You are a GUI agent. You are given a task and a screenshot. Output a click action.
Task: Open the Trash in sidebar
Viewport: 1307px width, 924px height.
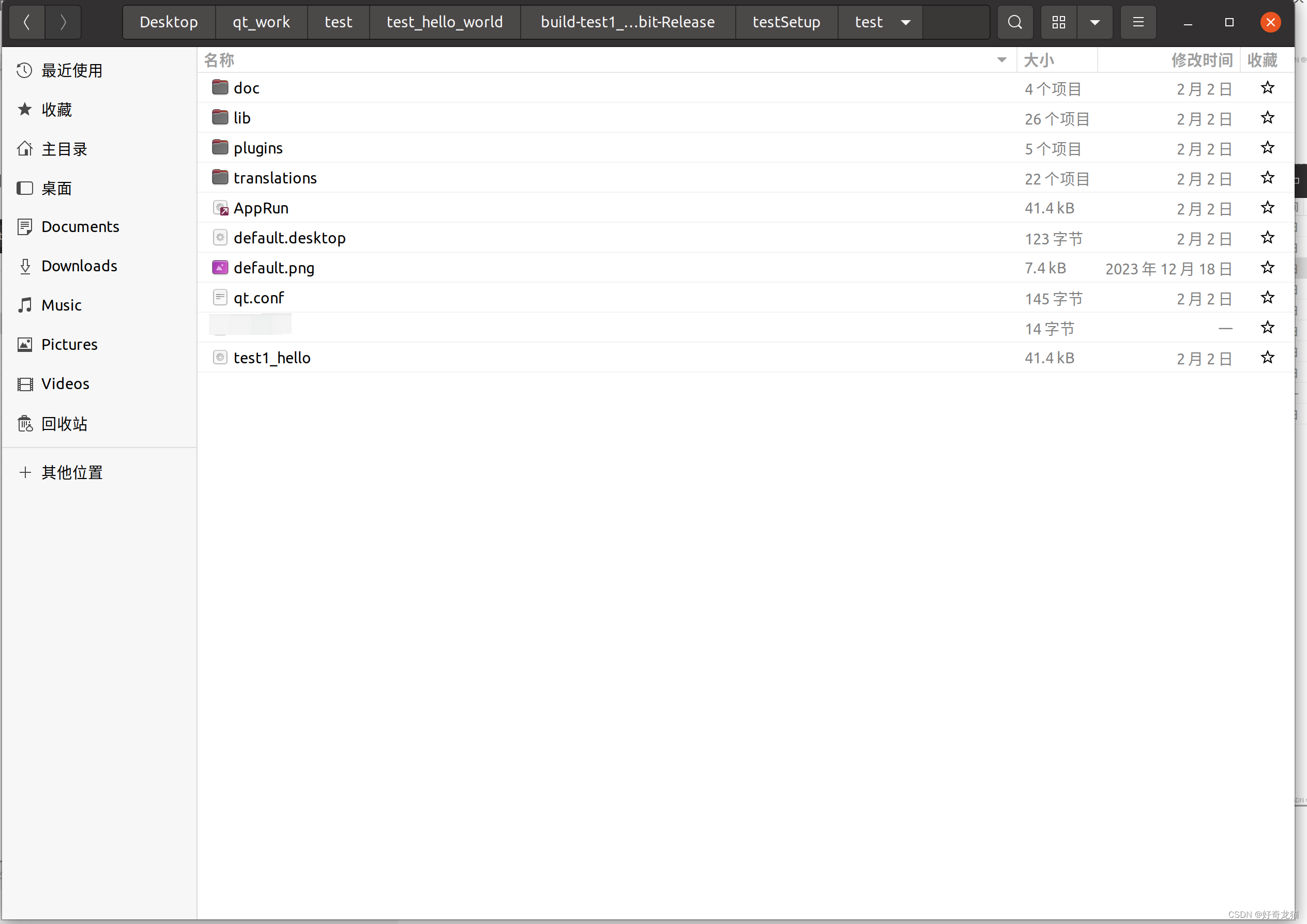pos(64,423)
